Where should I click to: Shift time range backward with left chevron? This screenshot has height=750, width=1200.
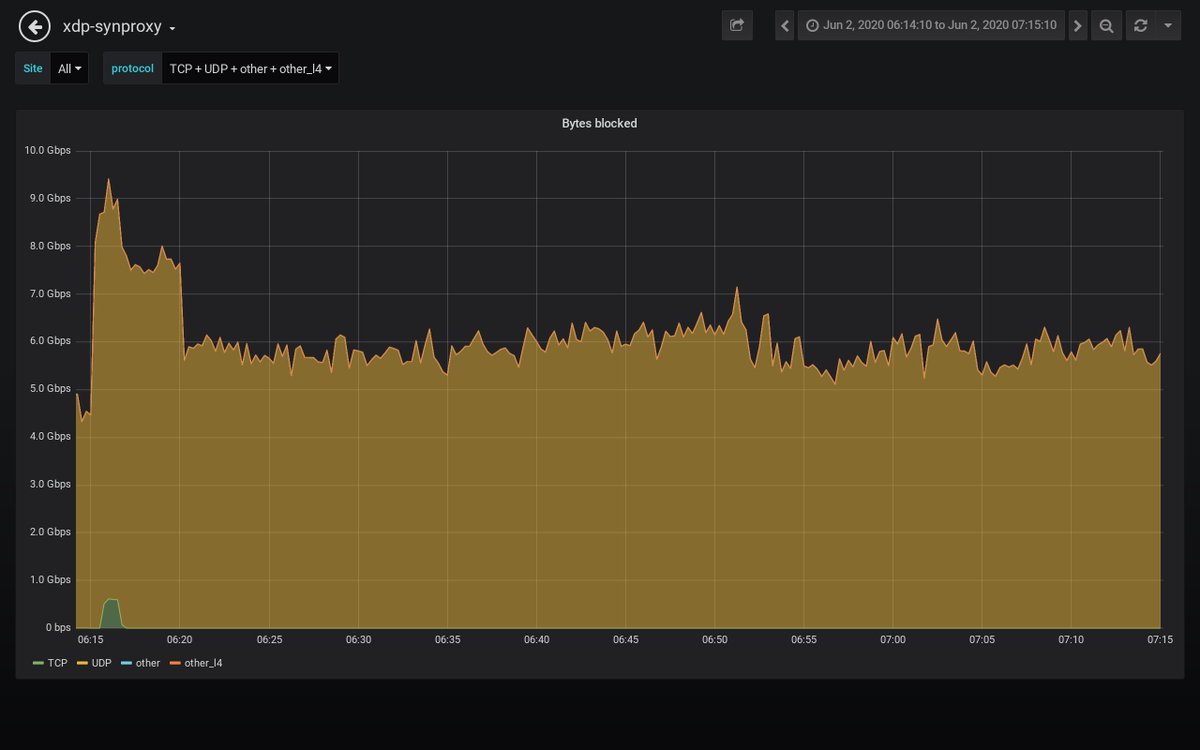784,25
